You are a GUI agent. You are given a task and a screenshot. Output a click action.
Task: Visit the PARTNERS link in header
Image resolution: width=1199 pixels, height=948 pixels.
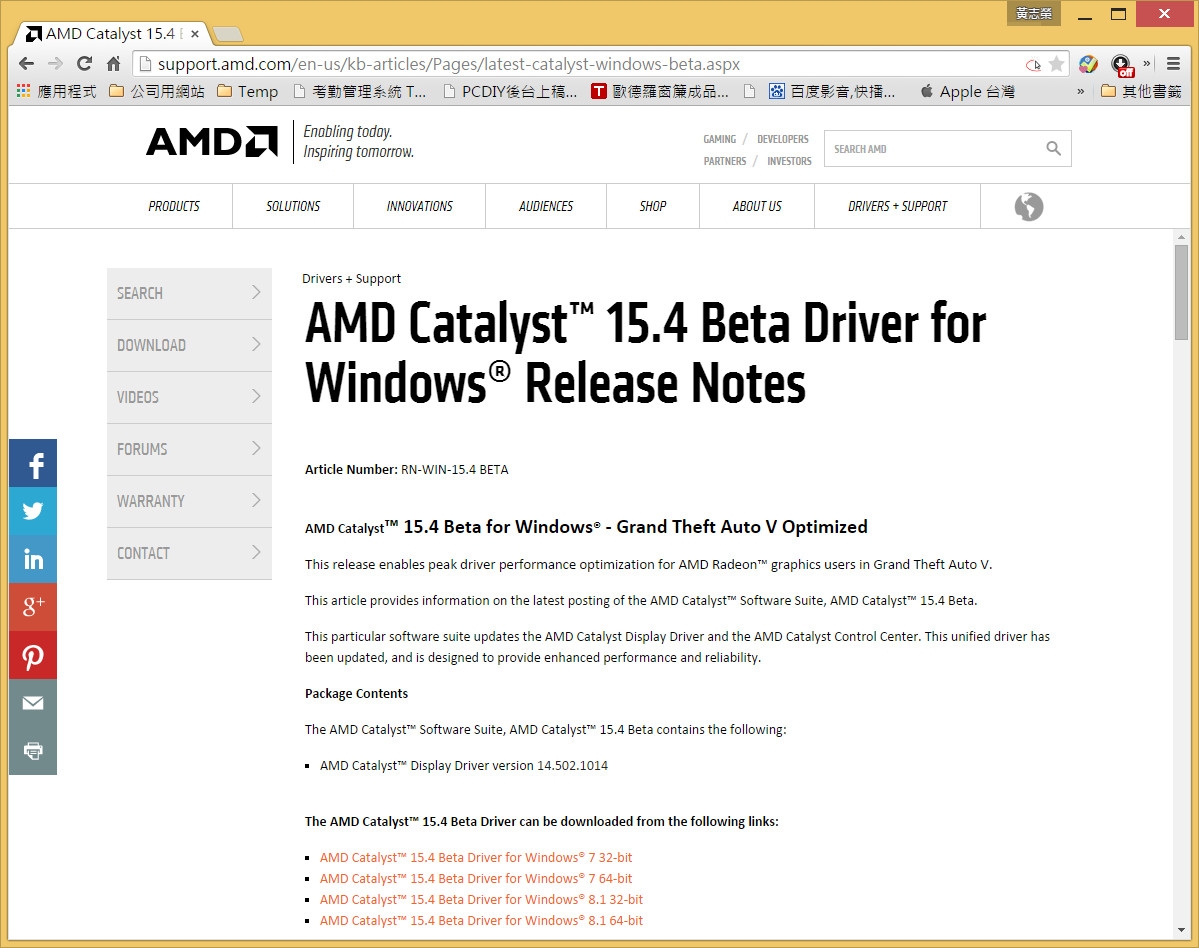tap(725, 161)
